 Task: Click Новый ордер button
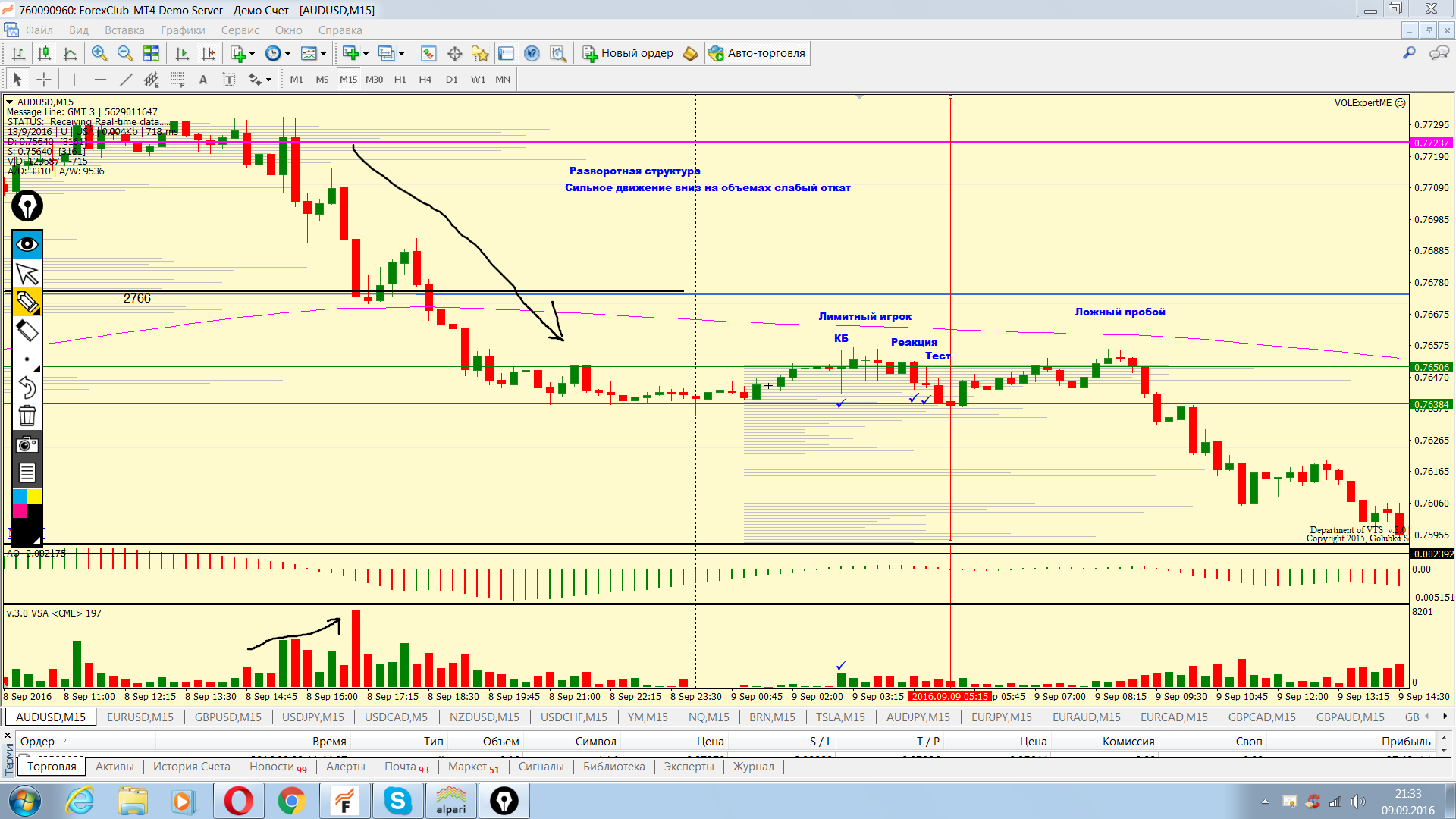pos(628,53)
